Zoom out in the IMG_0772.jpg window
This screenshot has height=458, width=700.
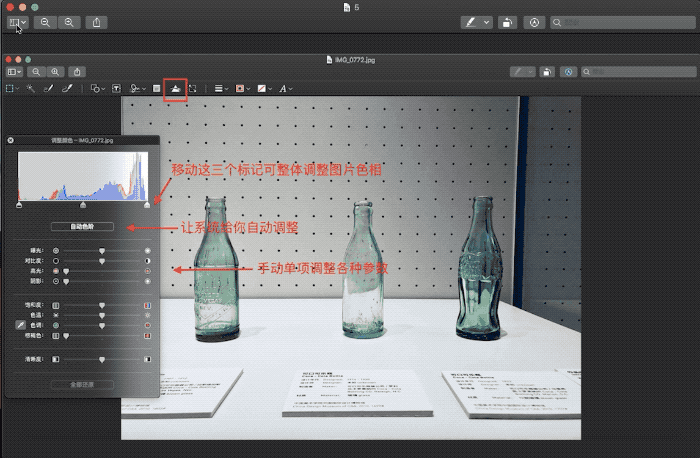click(36, 72)
